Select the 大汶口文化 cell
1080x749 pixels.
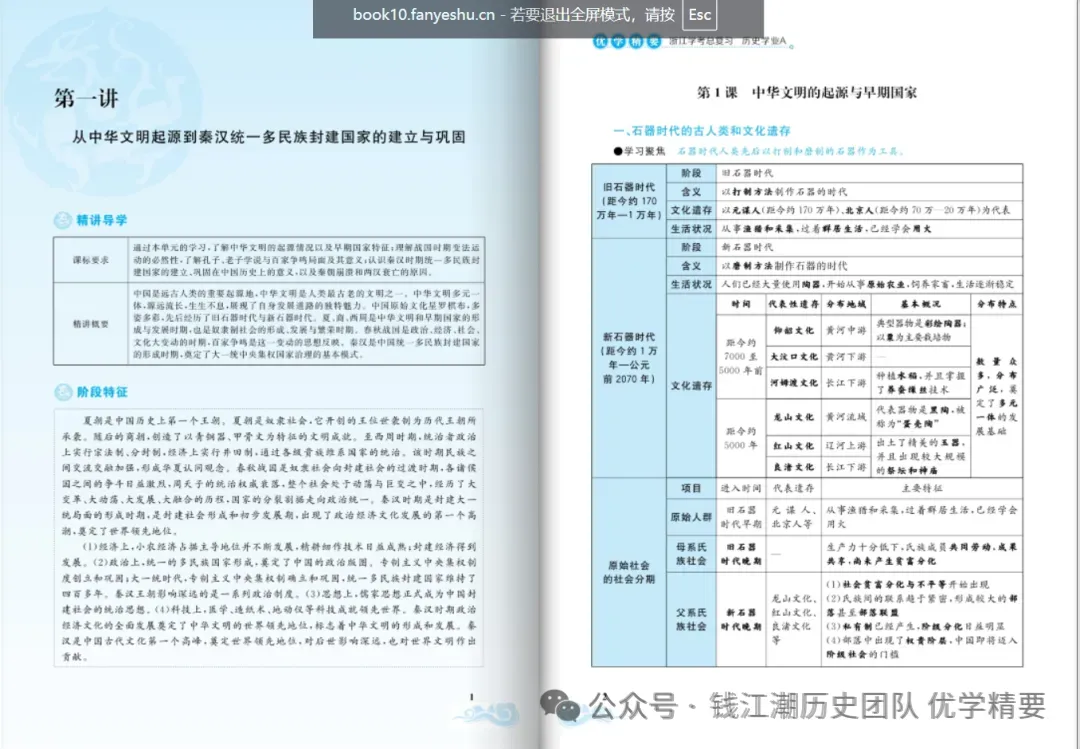pyautogui.click(x=794, y=356)
